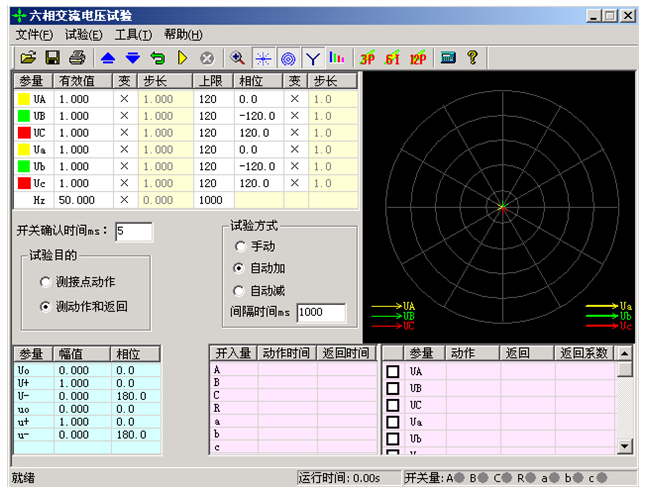Click the open file folder icon
The height and width of the screenshot is (494, 648).
[29, 58]
